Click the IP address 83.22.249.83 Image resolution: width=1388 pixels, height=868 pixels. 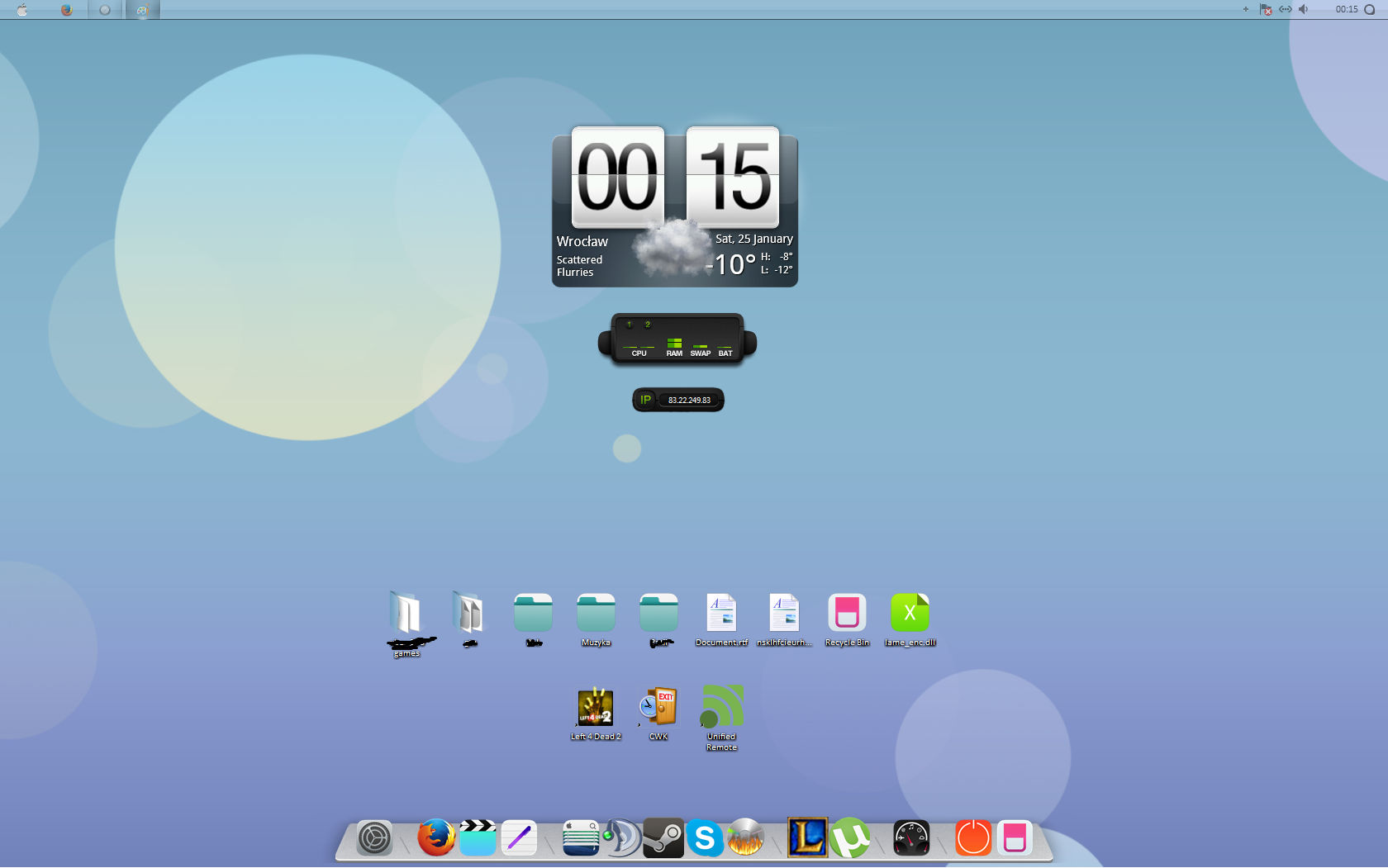click(x=689, y=401)
